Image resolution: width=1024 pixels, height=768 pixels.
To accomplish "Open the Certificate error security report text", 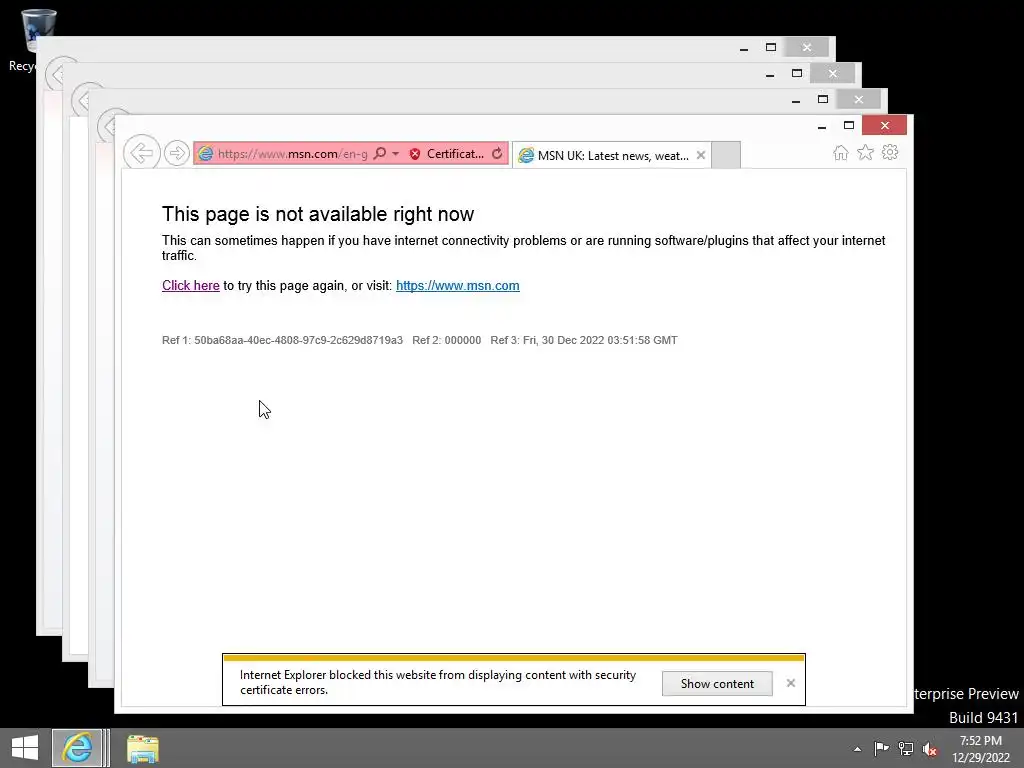I will 455,154.
